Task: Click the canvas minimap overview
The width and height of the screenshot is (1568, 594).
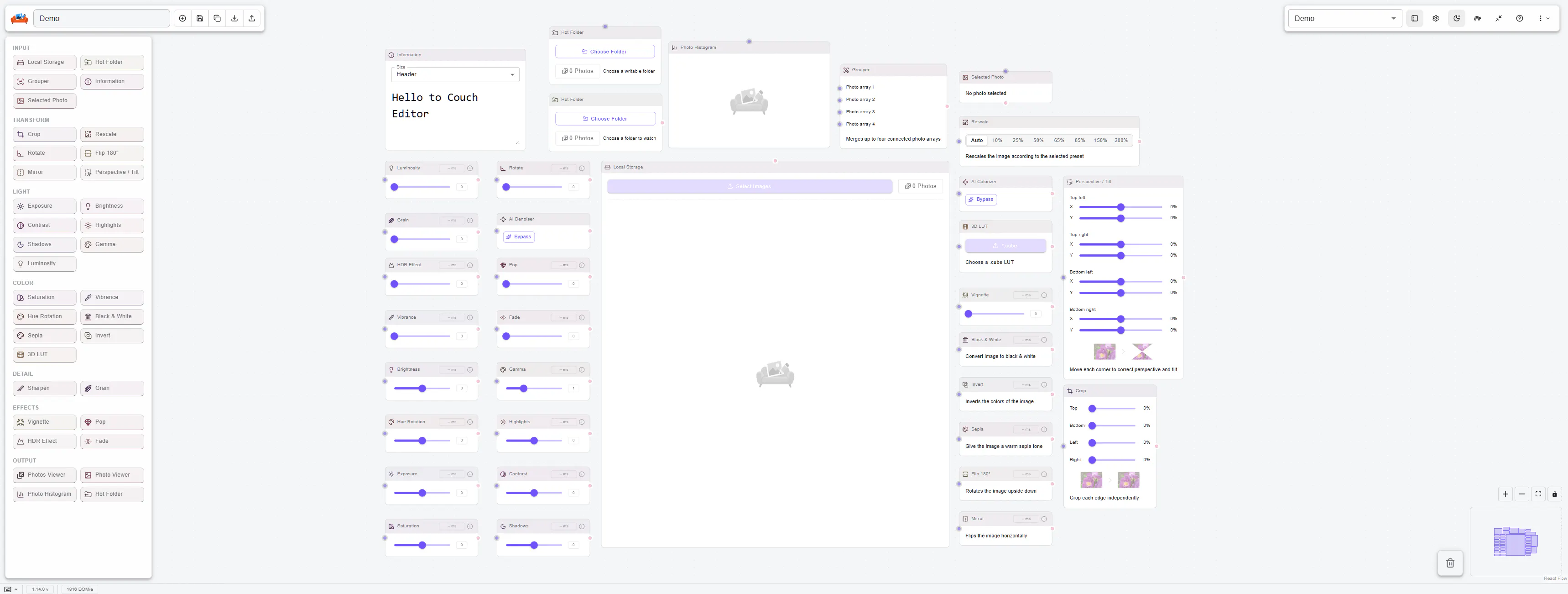Action: [1516, 541]
